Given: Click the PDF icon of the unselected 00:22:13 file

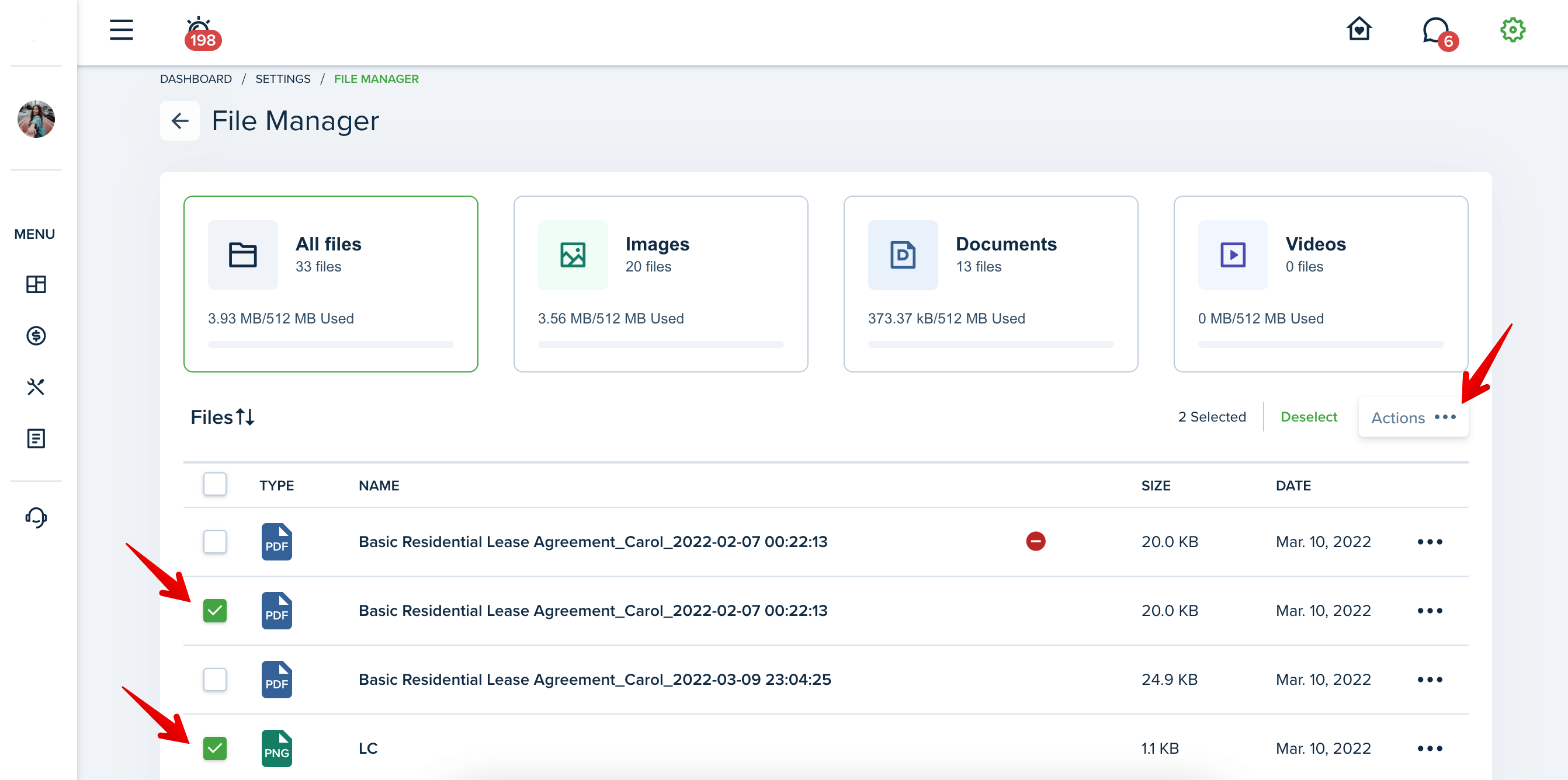Looking at the screenshot, I should pyautogui.click(x=276, y=541).
